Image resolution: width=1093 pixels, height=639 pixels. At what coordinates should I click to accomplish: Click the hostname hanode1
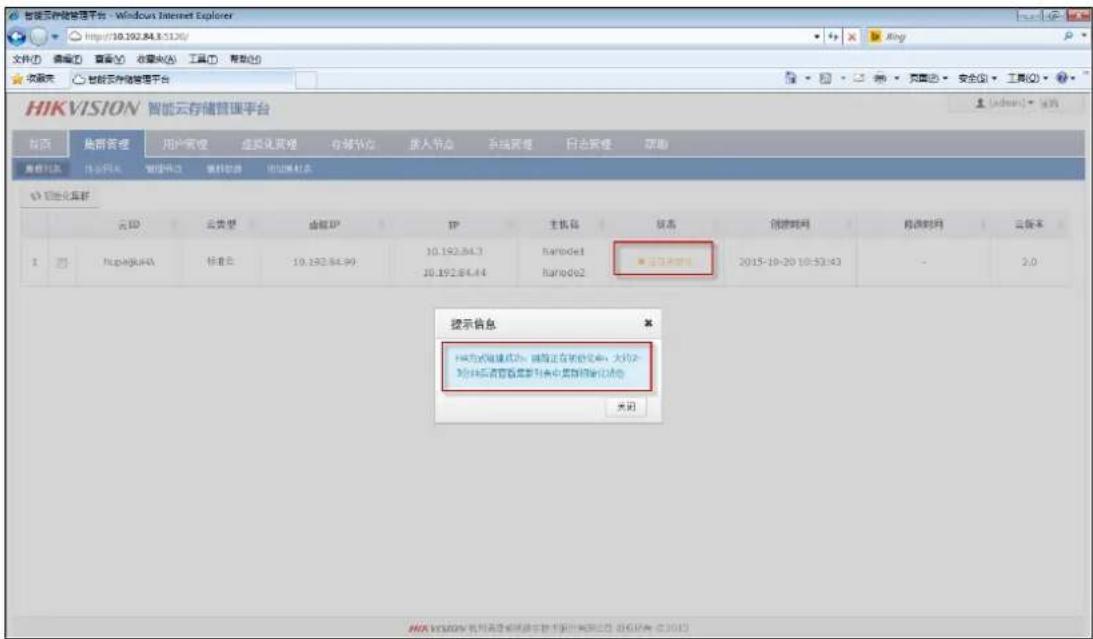[x=563, y=251]
